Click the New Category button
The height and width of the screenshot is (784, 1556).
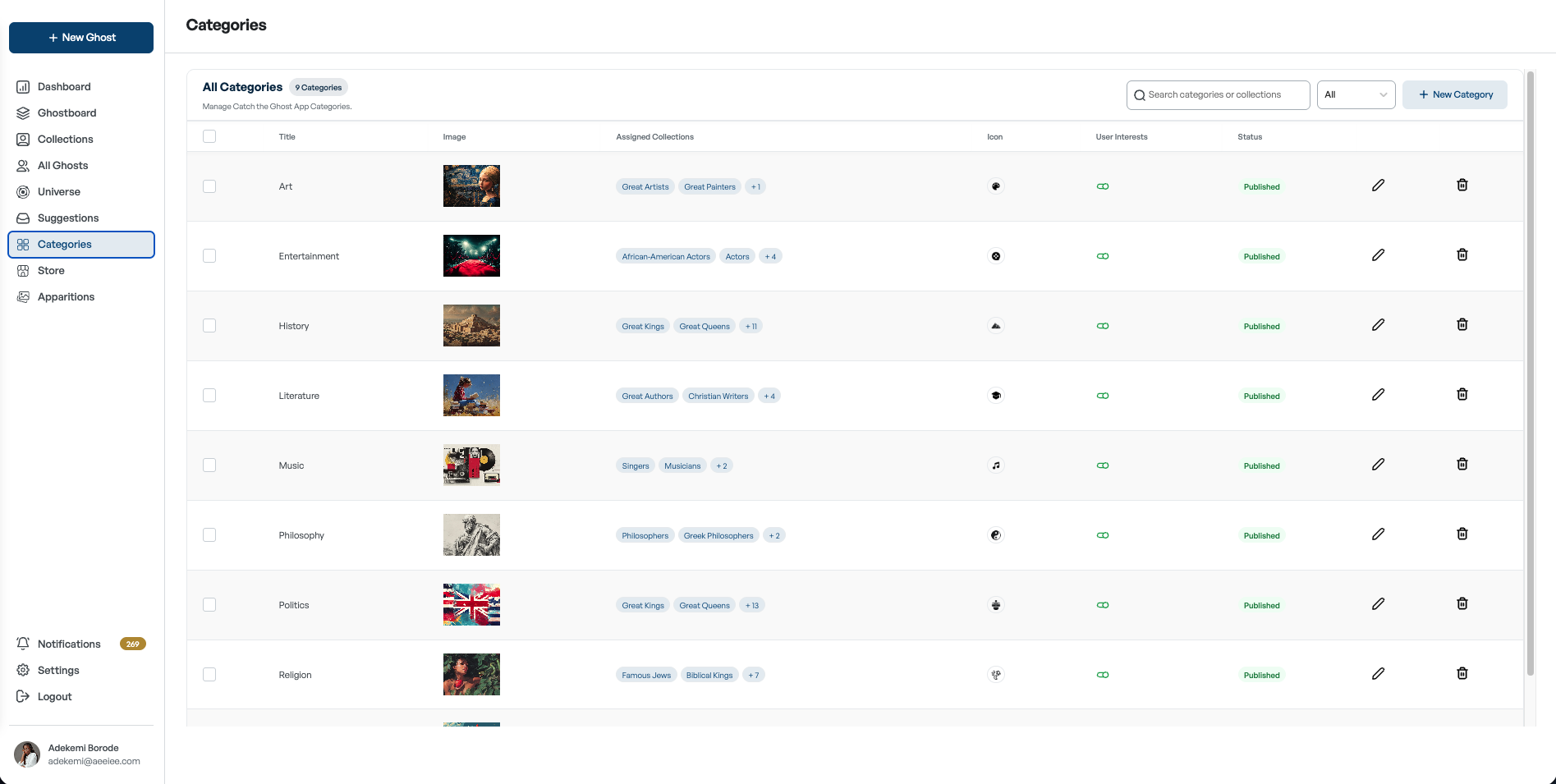(x=1454, y=95)
